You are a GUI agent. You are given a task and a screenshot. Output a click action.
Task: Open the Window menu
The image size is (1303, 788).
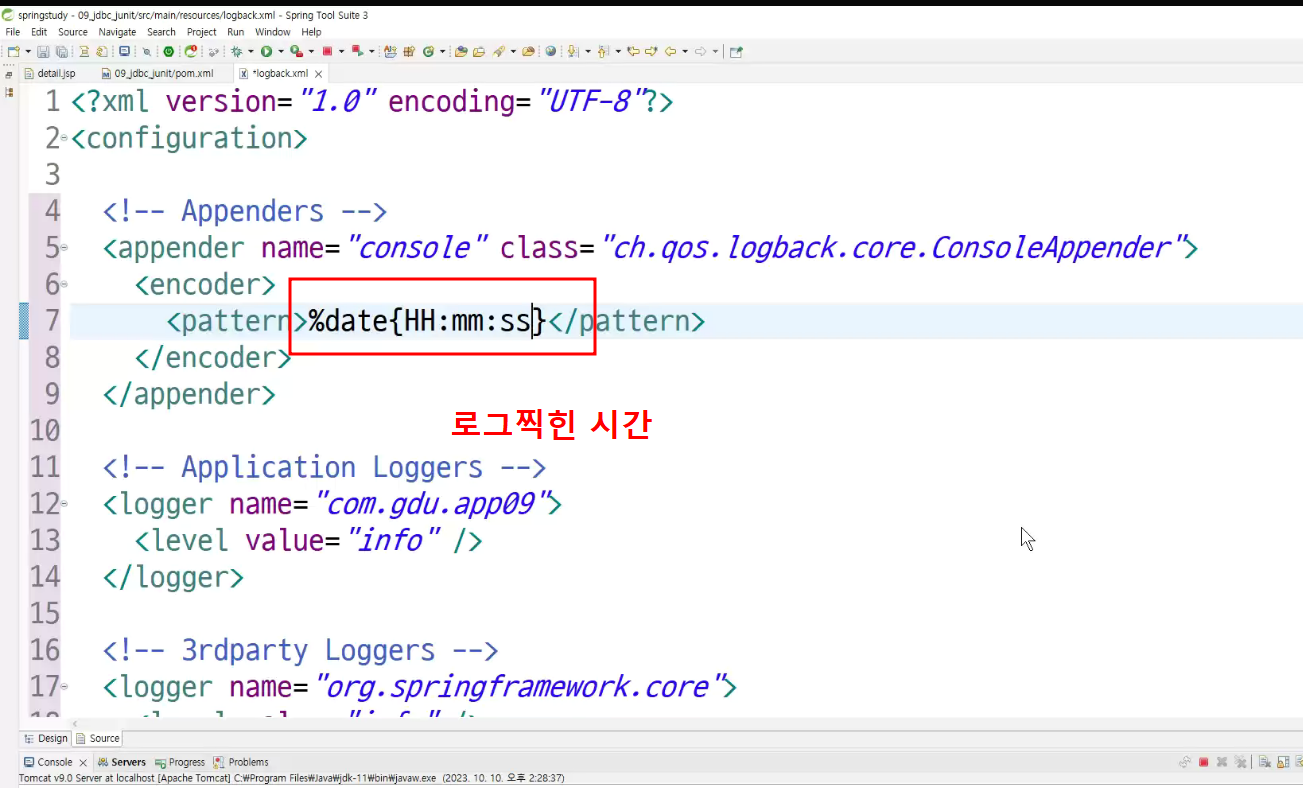273,32
